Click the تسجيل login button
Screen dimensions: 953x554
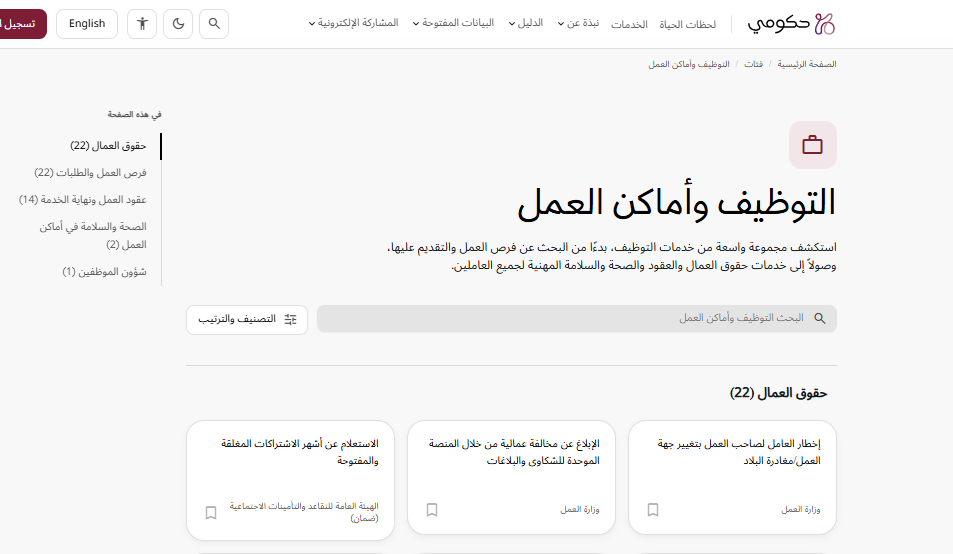[x=22, y=24]
